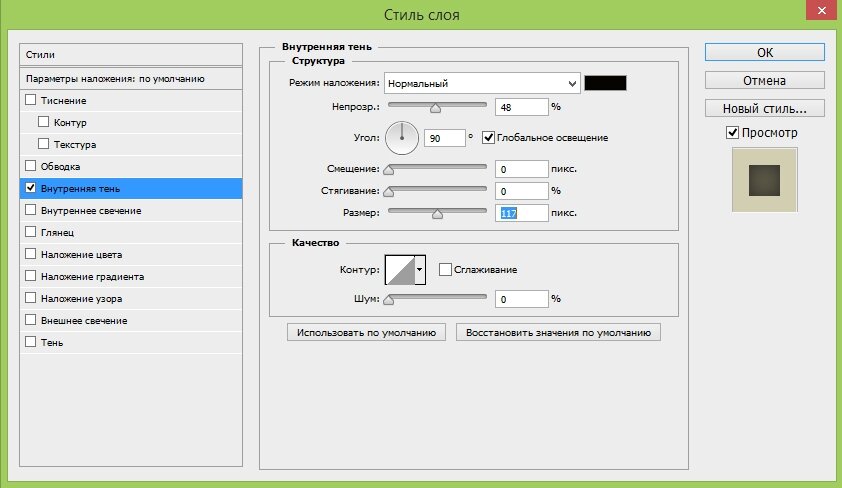Enable Наложение градиента checkbox

pyautogui.click(x=31, y=276)
